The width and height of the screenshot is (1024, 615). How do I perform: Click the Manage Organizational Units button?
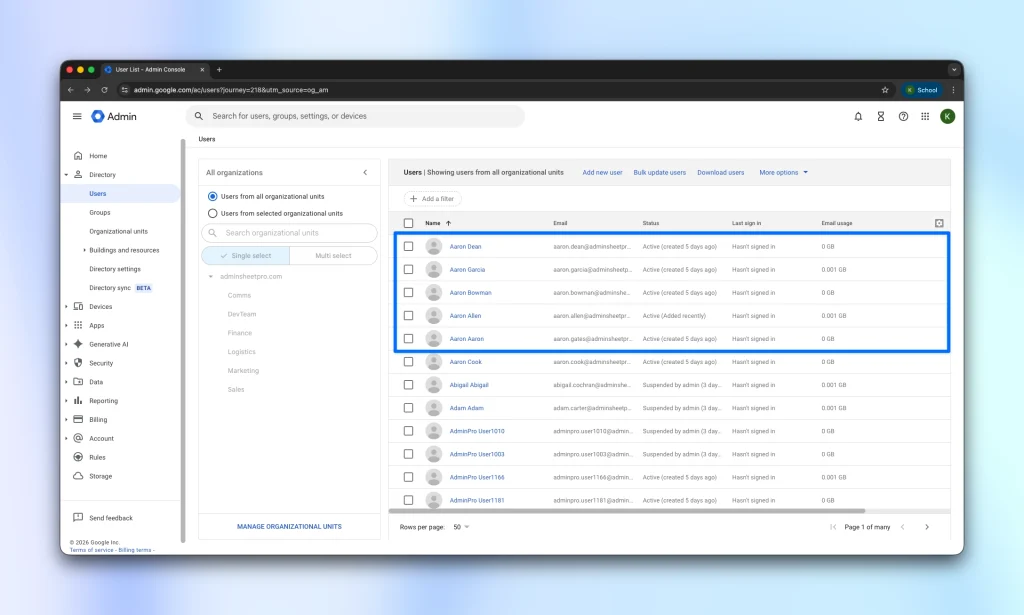click(x=289, y=526)
